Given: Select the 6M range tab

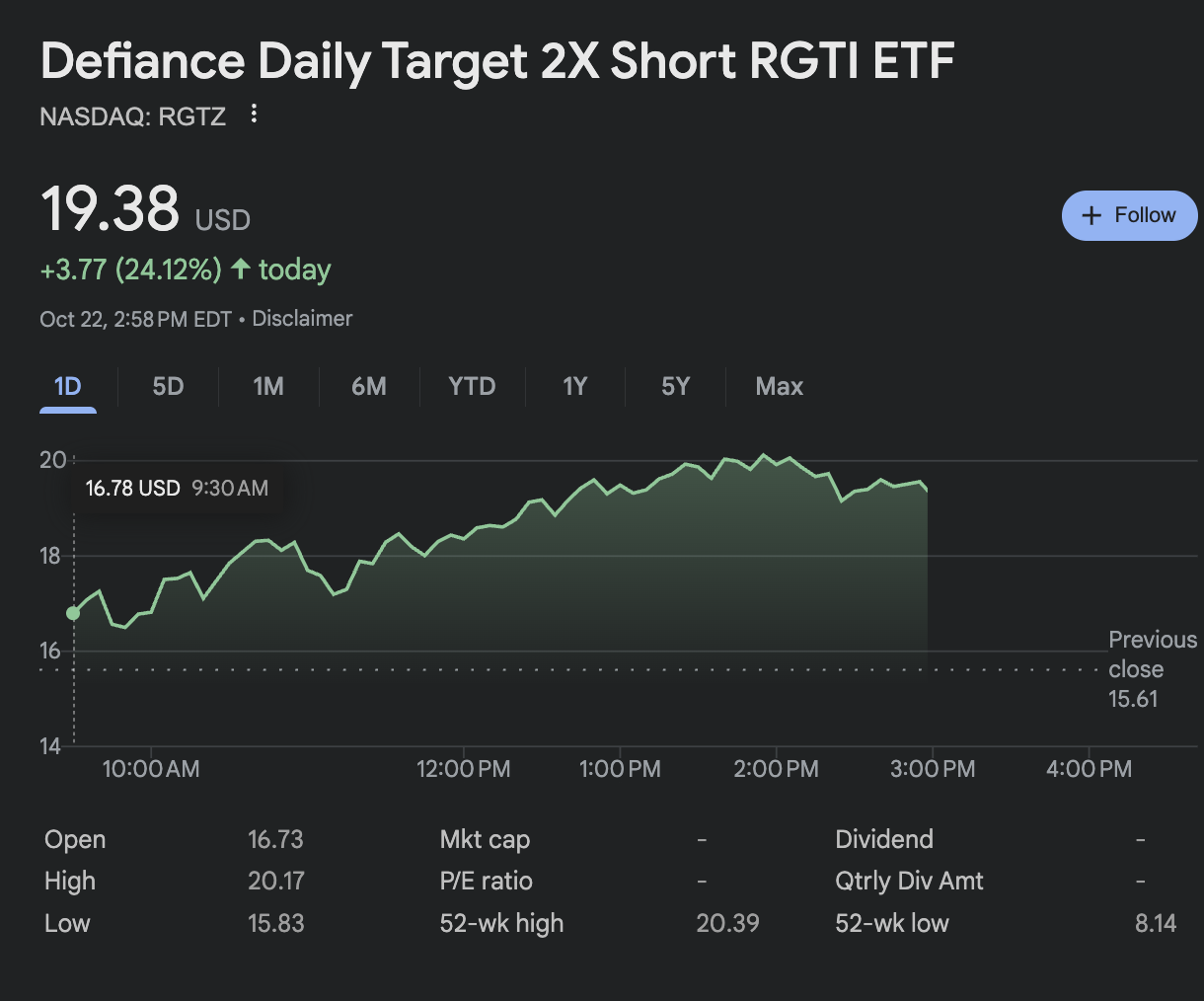Looking at the screenshot, I should pos(369,386).
